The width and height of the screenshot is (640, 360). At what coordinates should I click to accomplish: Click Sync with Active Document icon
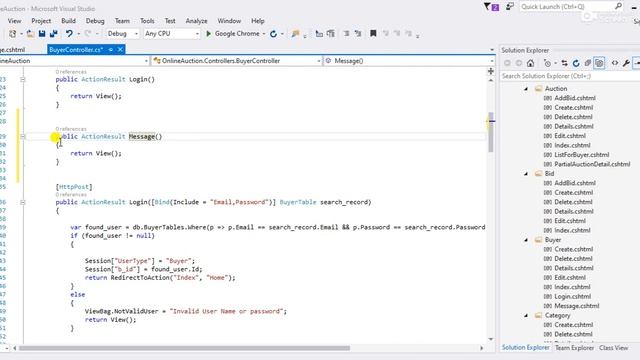click(564, 63)
